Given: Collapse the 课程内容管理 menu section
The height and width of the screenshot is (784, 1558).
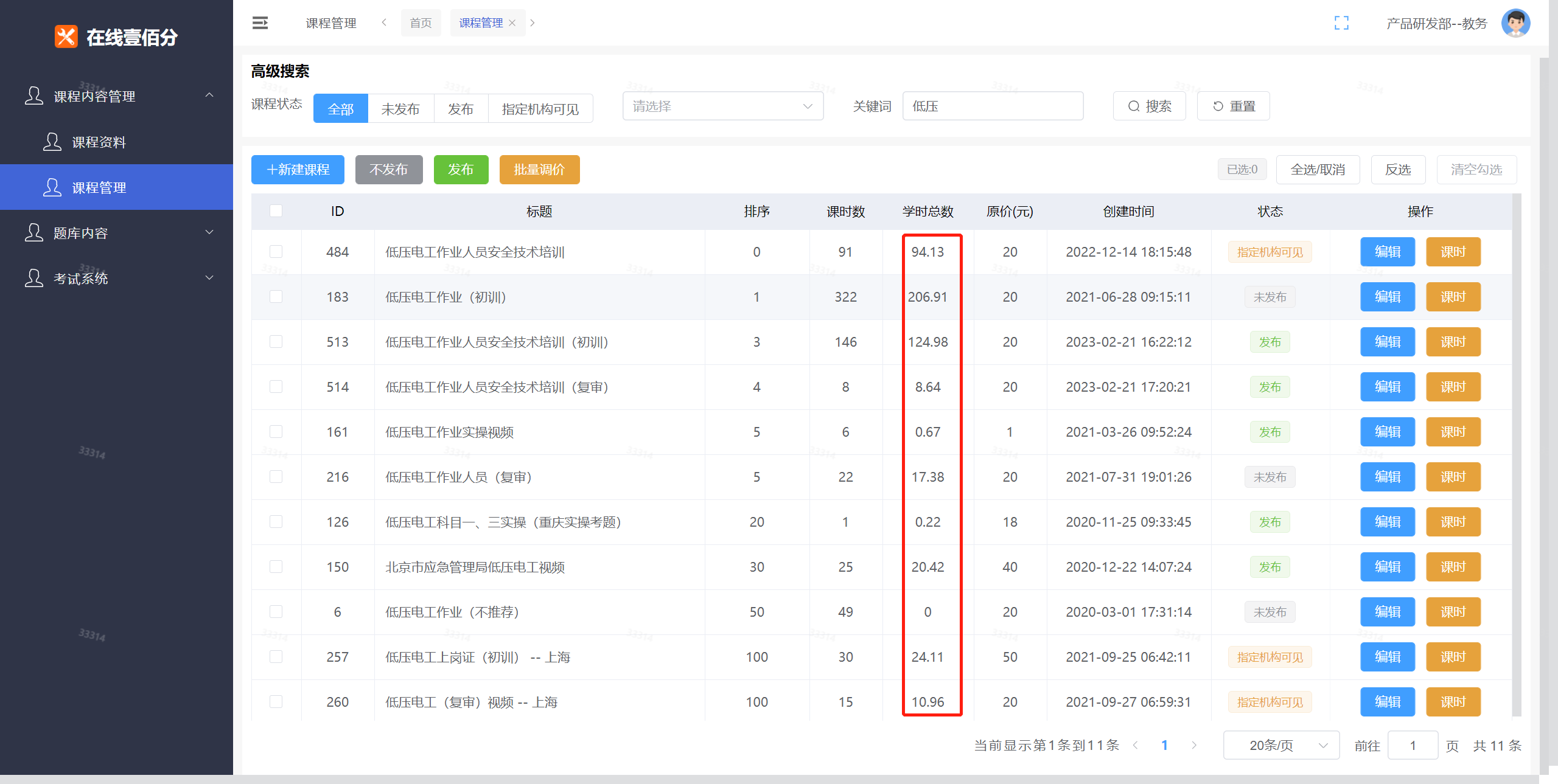Looking at the screenshot, I should click(209, 95).
